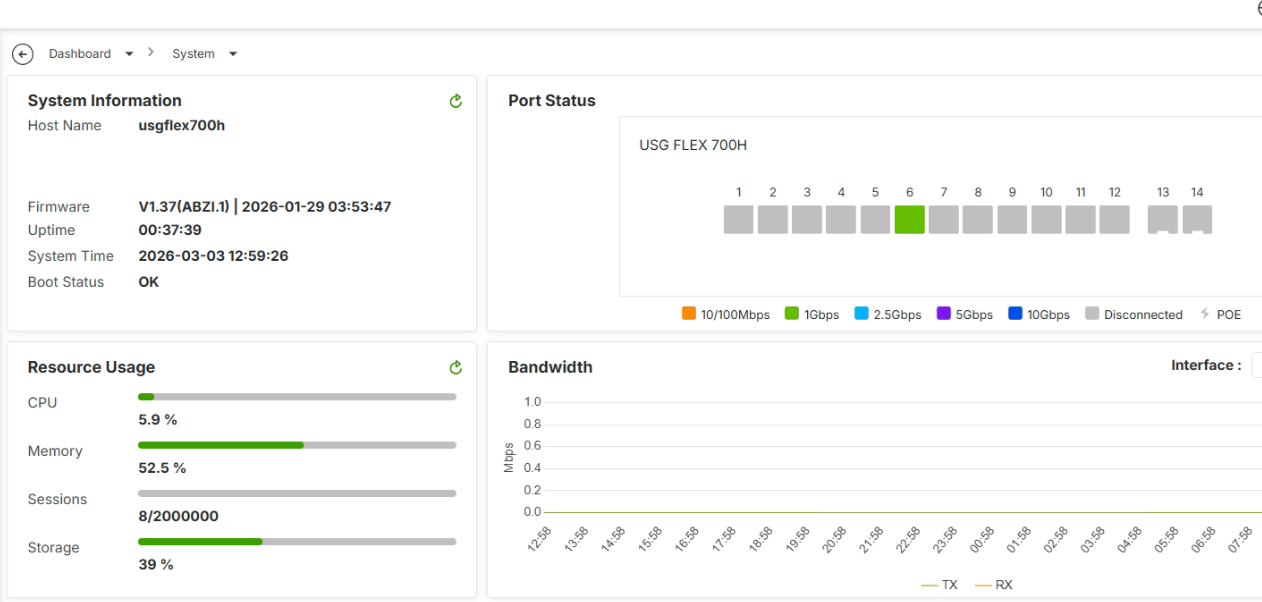Click the light blue 2.5Gbps legend swatch
The height and width of the screenshot is (602, 1262).
pos(862,313)
